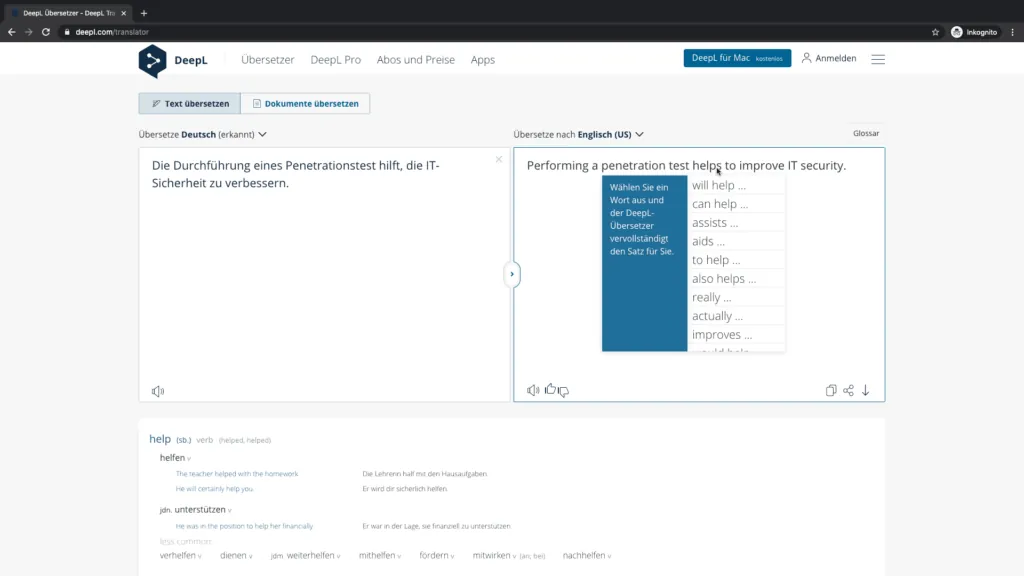The height and width of the screenshot is (576, 1024).
Task: Click the 'DeepL für Mac' button
Action: pos(737,59)
